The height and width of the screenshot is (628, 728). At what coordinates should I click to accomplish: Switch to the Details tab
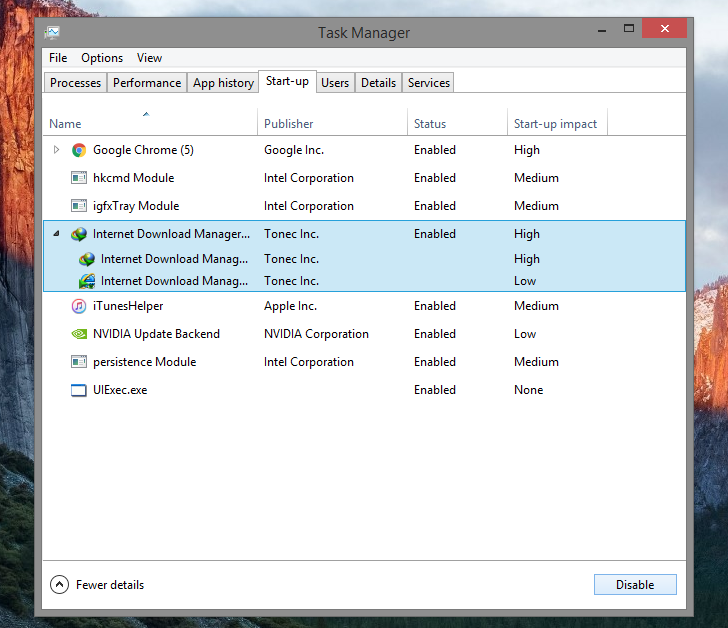tap(378, 83)
